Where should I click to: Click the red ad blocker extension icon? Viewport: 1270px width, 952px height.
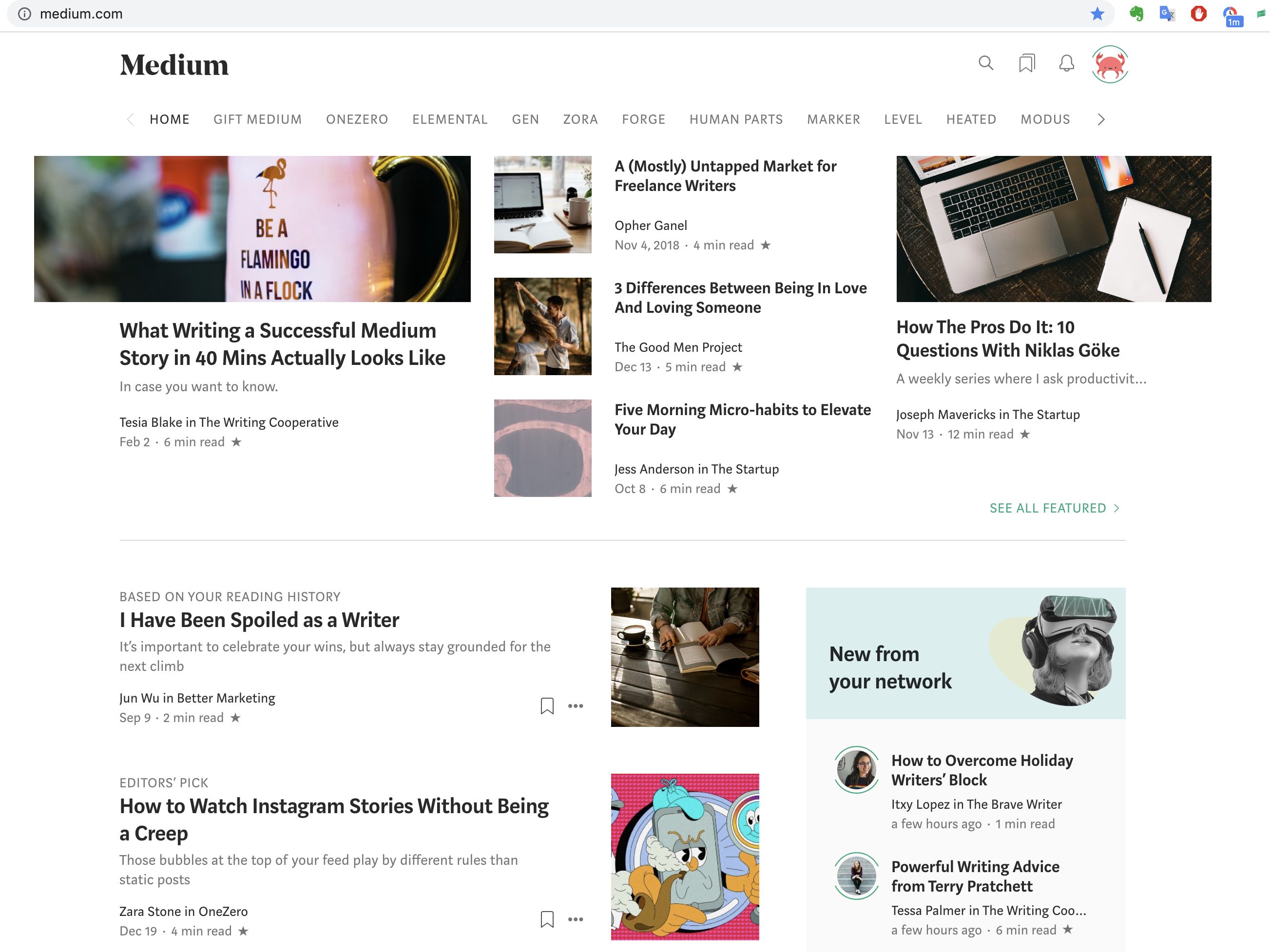point(1198,14)
